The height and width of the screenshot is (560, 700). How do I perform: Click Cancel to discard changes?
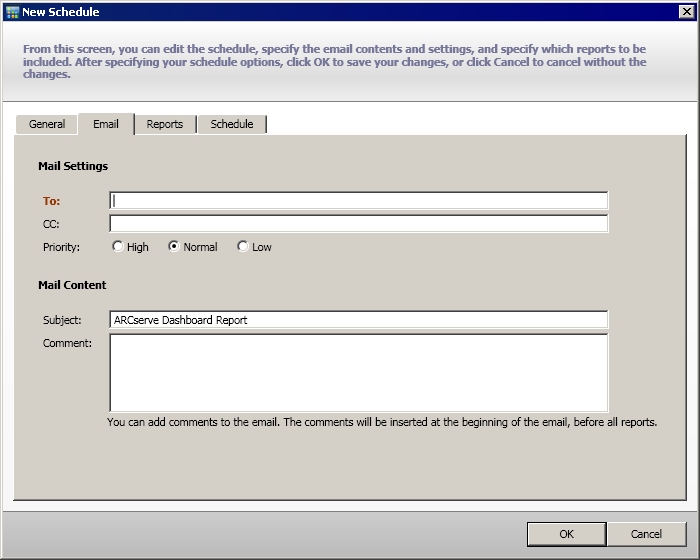(x=646, y=534)
